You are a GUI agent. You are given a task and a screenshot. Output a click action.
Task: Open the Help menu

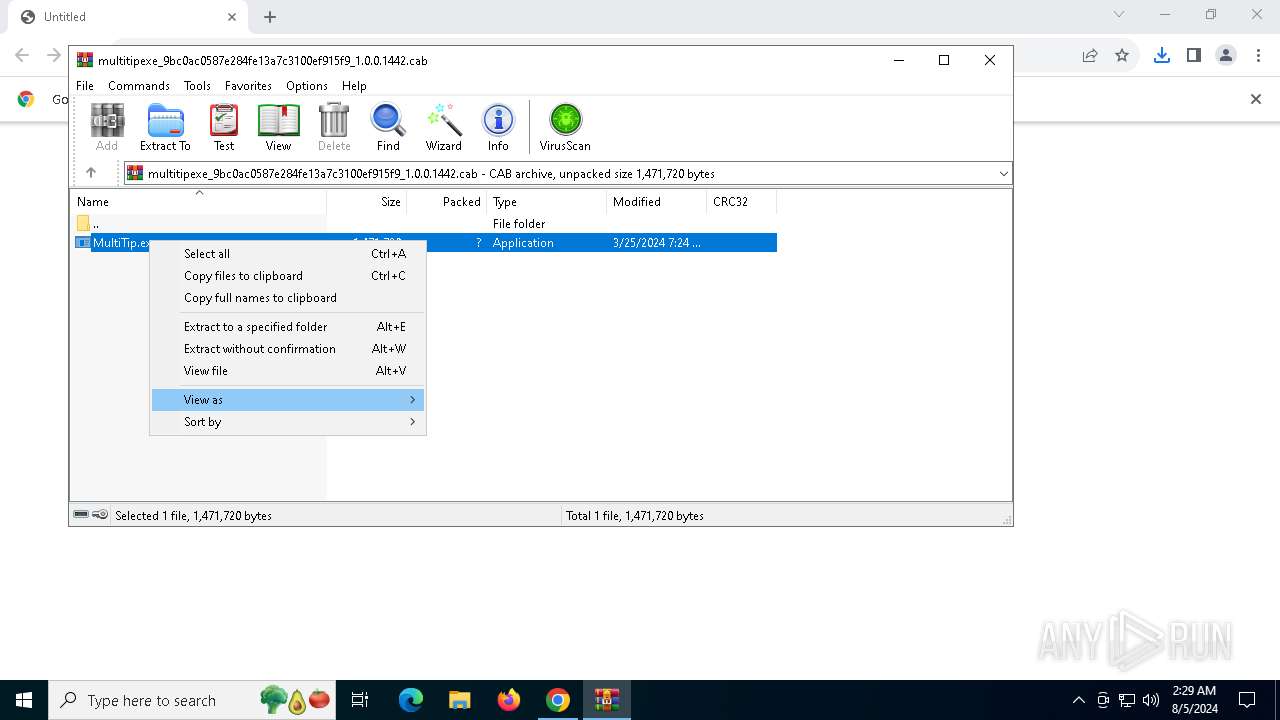[354, 86]
